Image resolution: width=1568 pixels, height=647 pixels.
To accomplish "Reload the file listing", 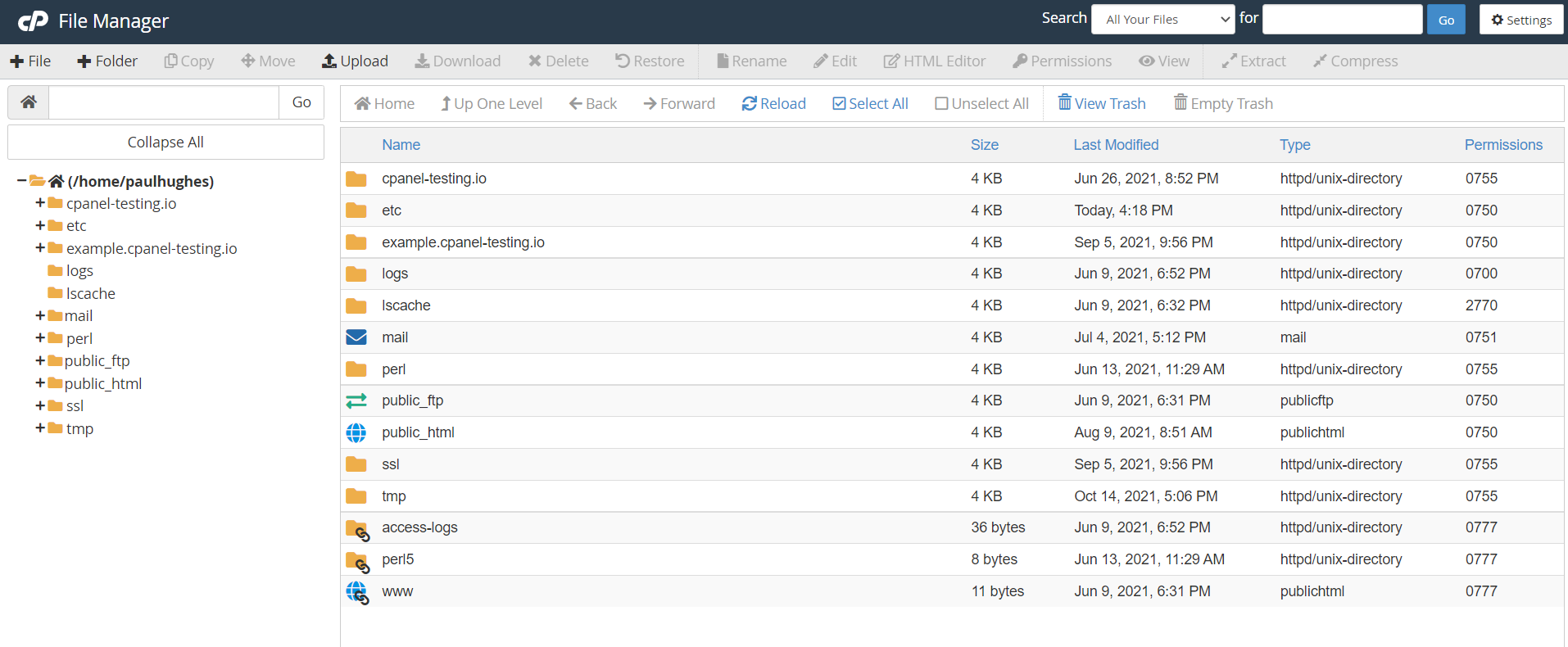I will tap(774, 104).
